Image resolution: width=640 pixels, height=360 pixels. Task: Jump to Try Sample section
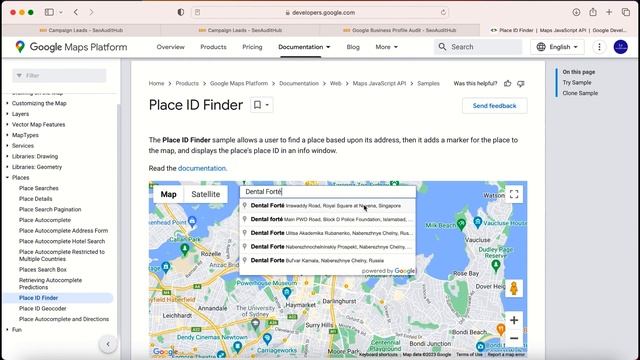pos(577,82)
